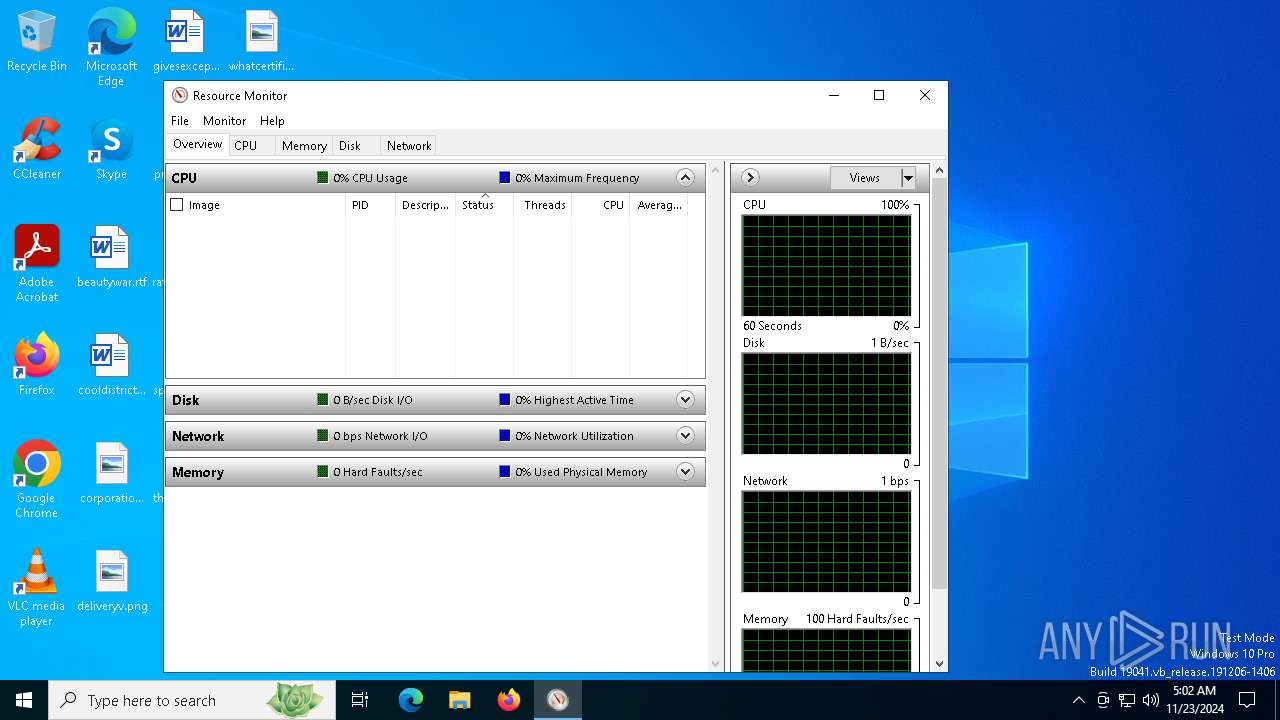
Task: Open Adobe Acrobat desktop shortcut
Action: point(37,264)
